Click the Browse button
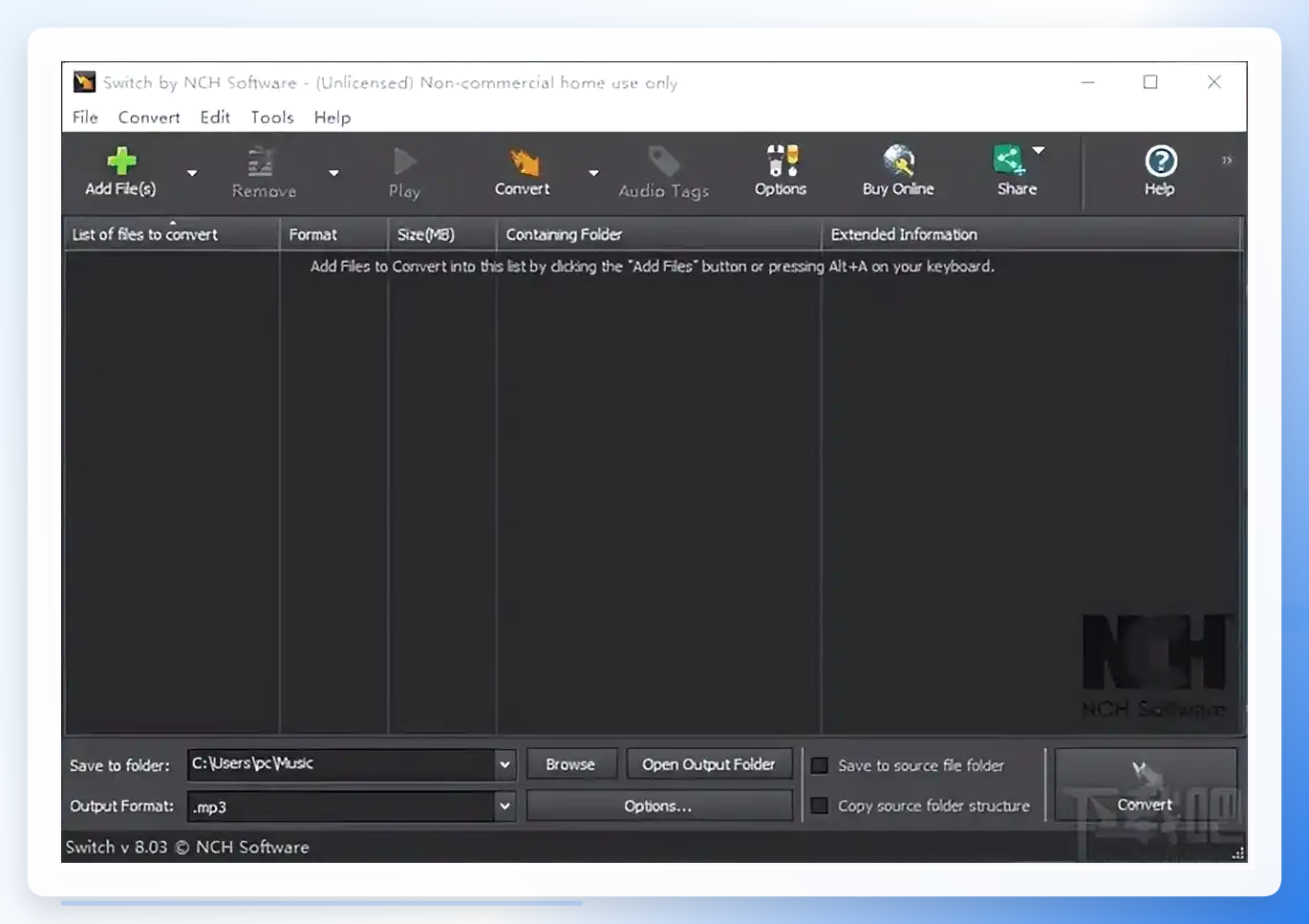Viewport: 1309px width, 924px height. click(x=570, y=764)
